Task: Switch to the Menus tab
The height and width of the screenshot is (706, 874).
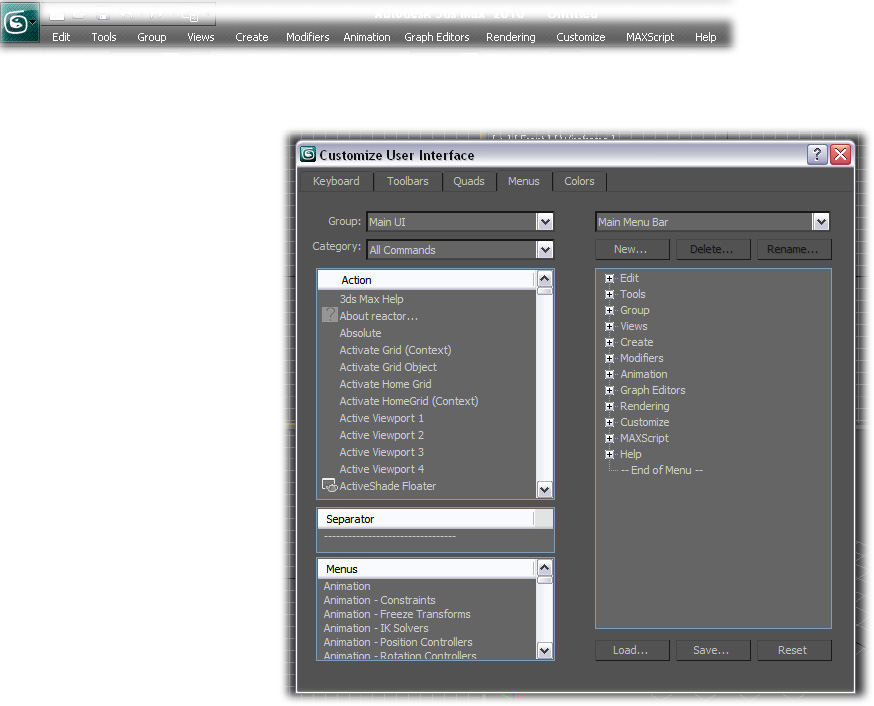Action: pos(524,181)
